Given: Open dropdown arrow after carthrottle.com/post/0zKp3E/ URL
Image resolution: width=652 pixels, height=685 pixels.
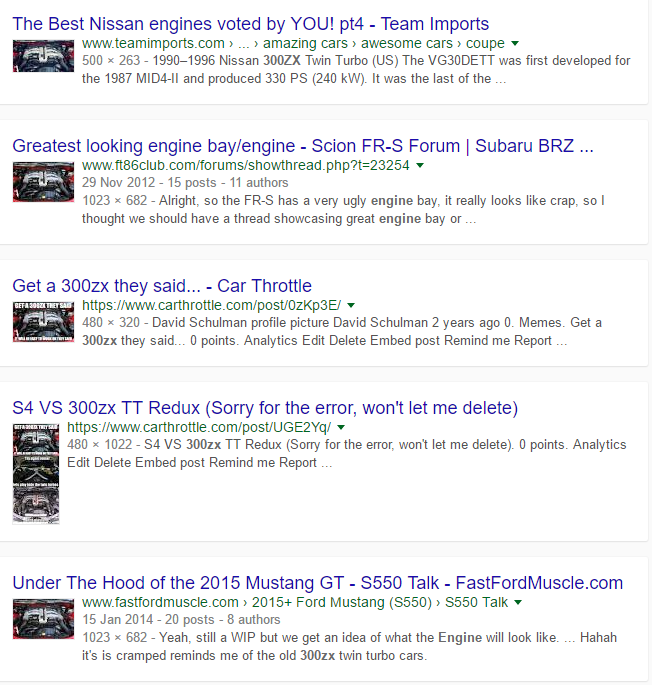Looking at the screenshot, I should coord(351,305).
